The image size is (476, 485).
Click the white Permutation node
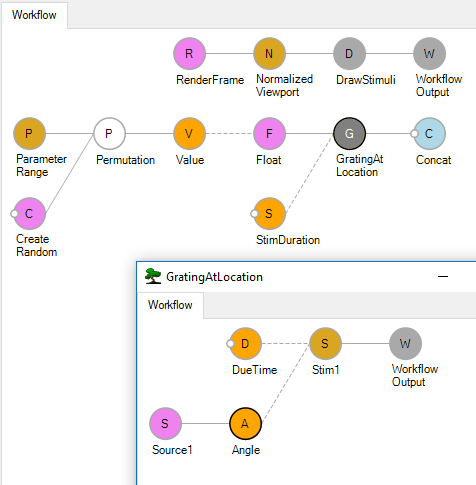coord(109,134)
